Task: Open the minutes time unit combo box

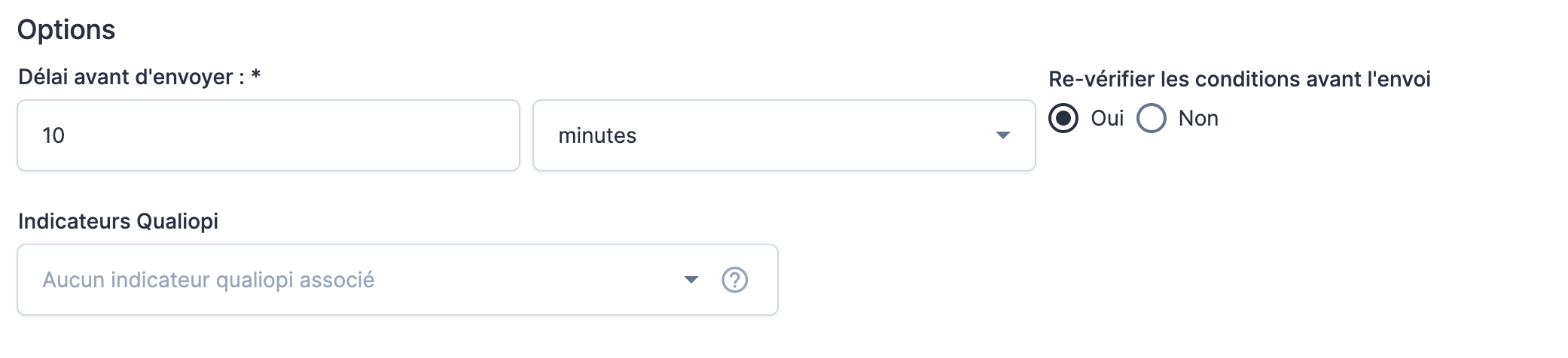Action: pos(783,135)
